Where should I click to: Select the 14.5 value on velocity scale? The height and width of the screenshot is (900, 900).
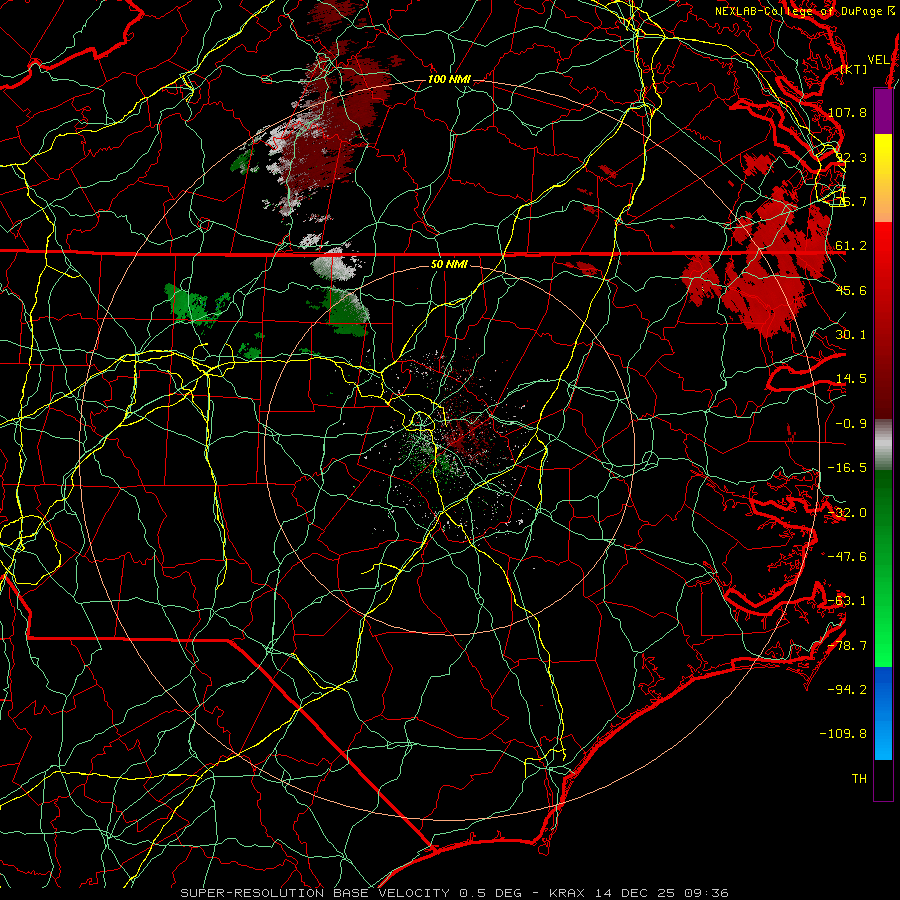[851, 379]
